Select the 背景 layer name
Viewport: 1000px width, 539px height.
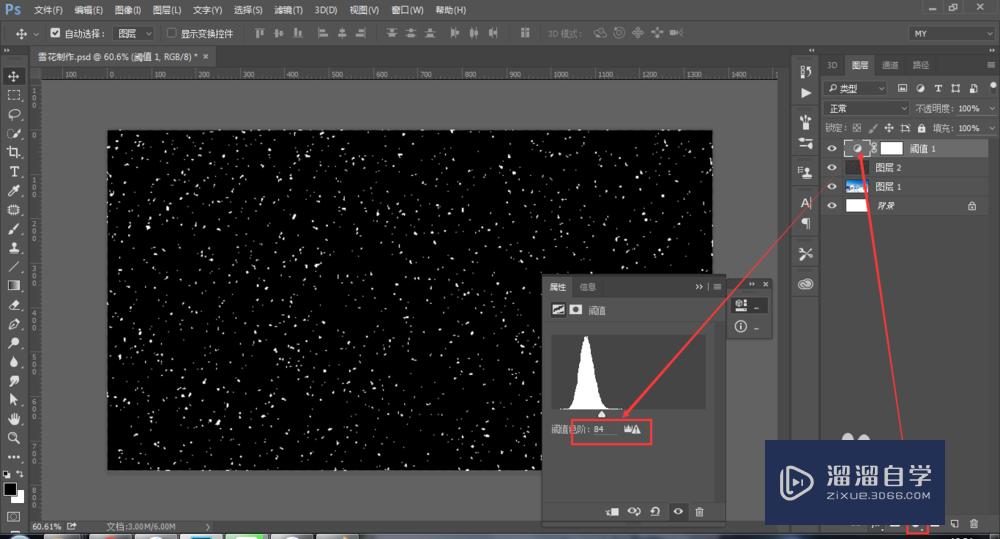point(885,205)
